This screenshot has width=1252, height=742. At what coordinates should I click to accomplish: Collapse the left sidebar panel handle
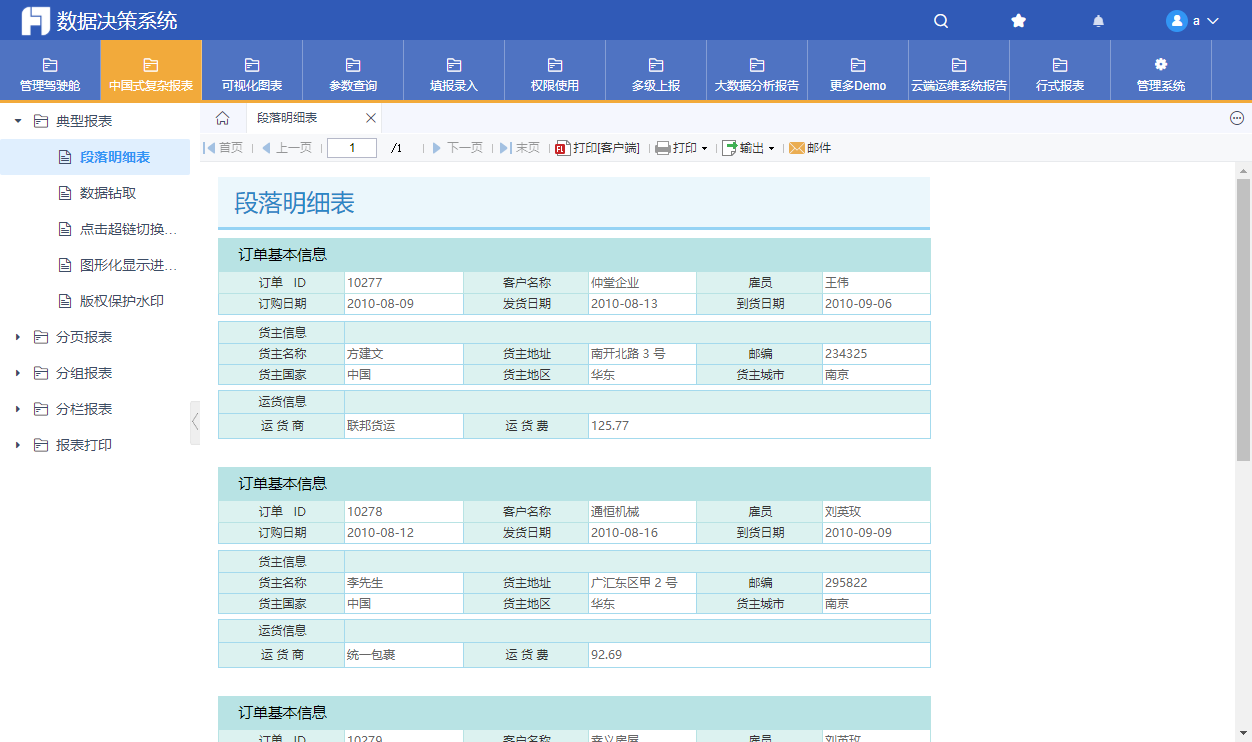click(x=195, y=422)
